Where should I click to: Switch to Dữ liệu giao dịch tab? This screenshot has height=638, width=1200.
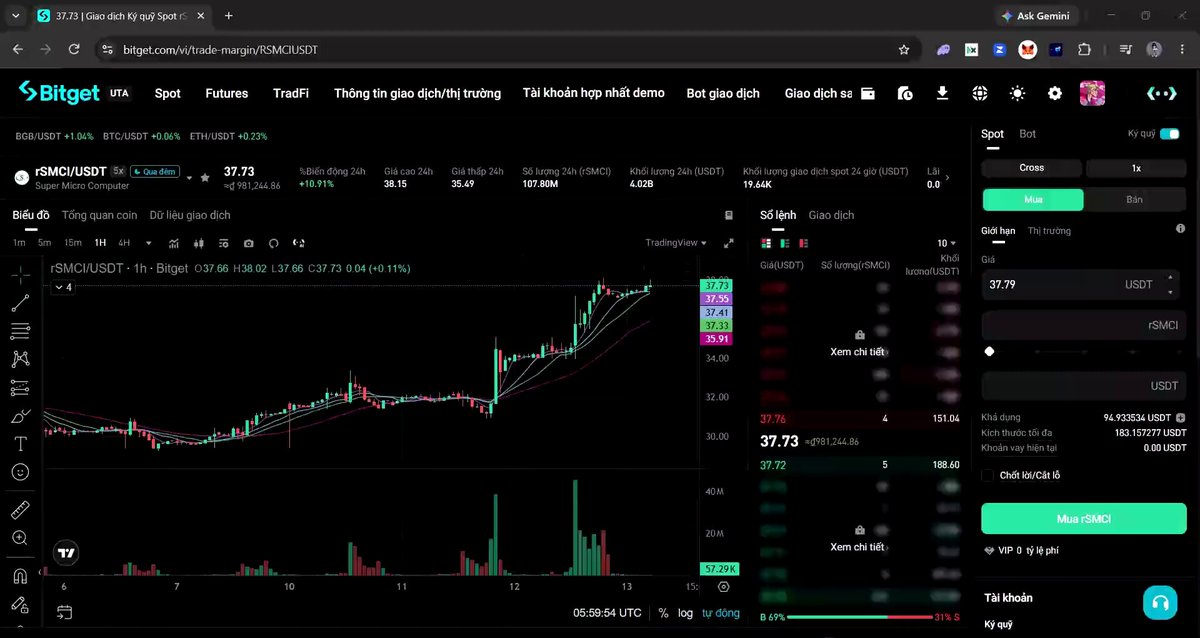tap(190, 215)
